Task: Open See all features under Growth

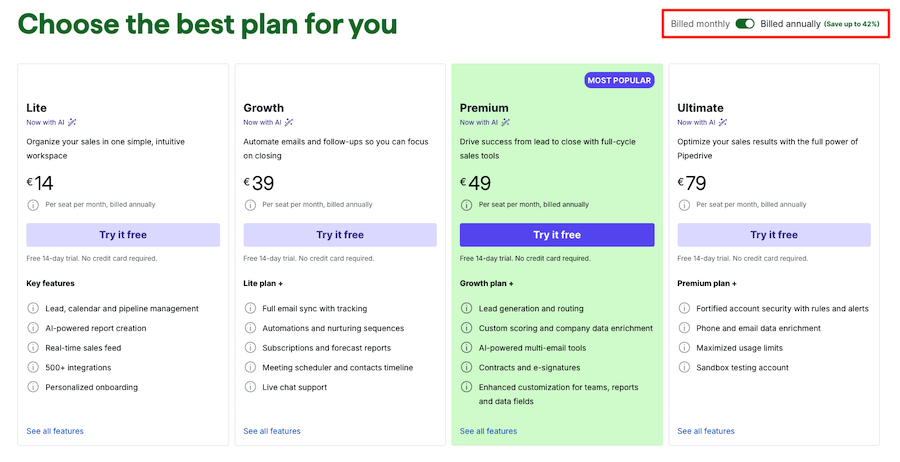Action: (272, 431)
